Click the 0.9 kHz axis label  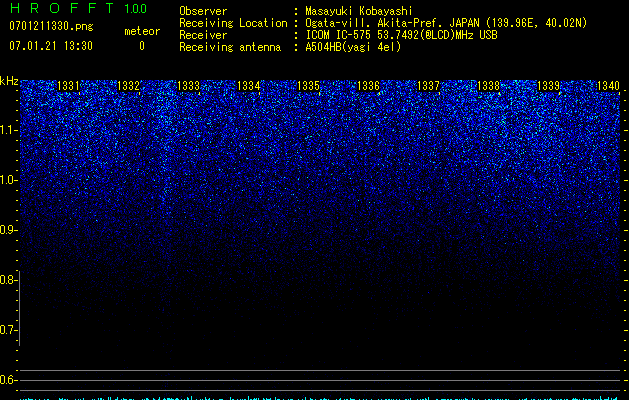coord(7,230)
